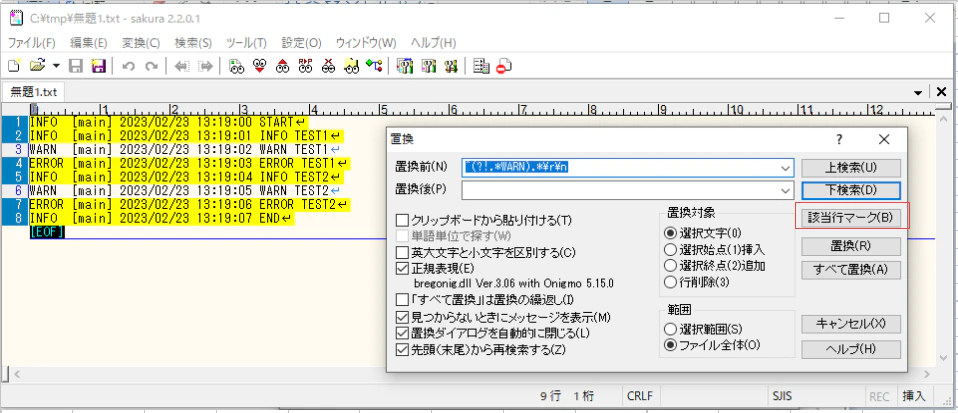Uncheck 置換ダイアログを自動的に閉じる
The width and height of the screenshot is (958, 413).
402,334
